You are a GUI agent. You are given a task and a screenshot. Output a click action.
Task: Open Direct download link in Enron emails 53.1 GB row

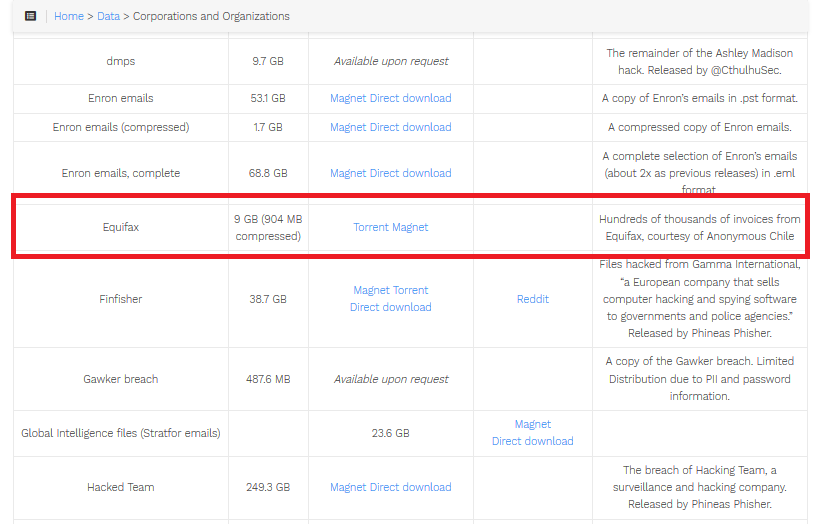[x=410, y=98]
